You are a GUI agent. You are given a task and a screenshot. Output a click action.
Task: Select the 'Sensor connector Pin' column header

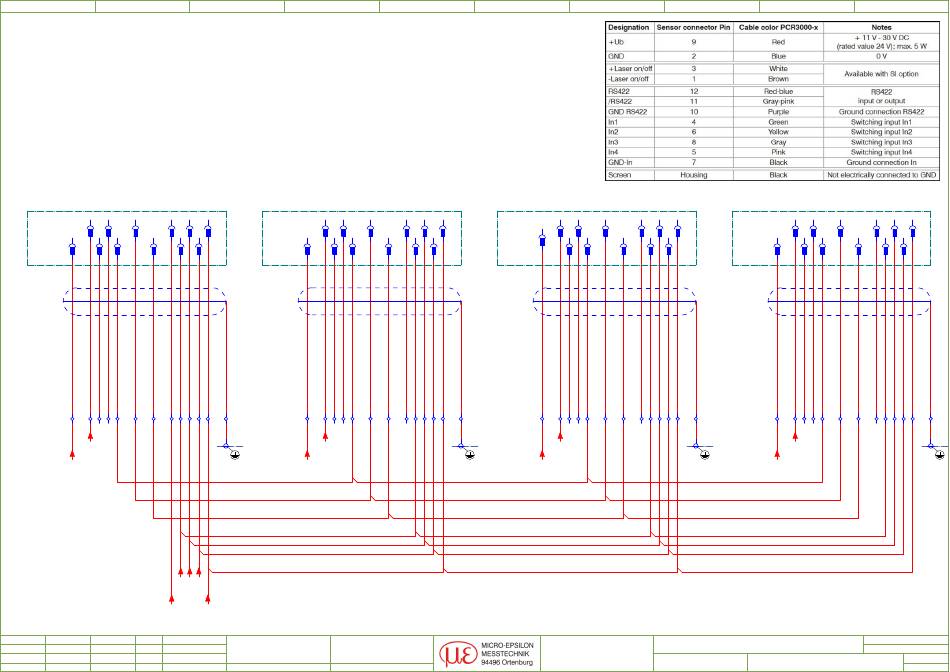click(x=694, y=27)
